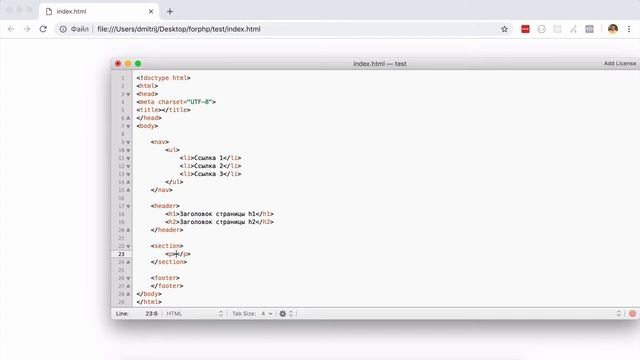Click the slash-shaped extension icon in Chrome
Viewport: 640px width, 360px height.
point(573,29)
